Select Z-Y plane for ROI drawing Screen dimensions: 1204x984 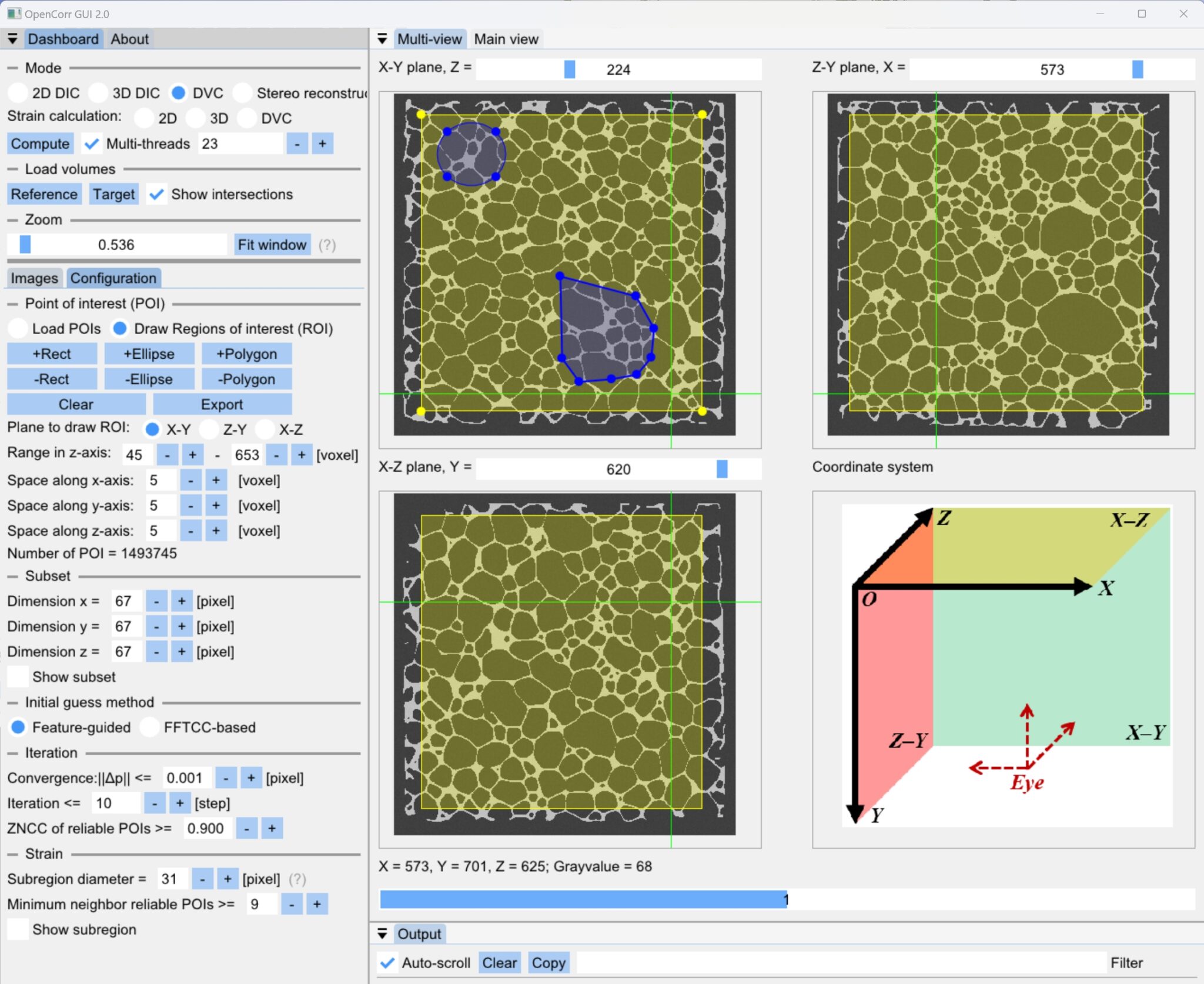pyautogui.click(x=209, y=429)
